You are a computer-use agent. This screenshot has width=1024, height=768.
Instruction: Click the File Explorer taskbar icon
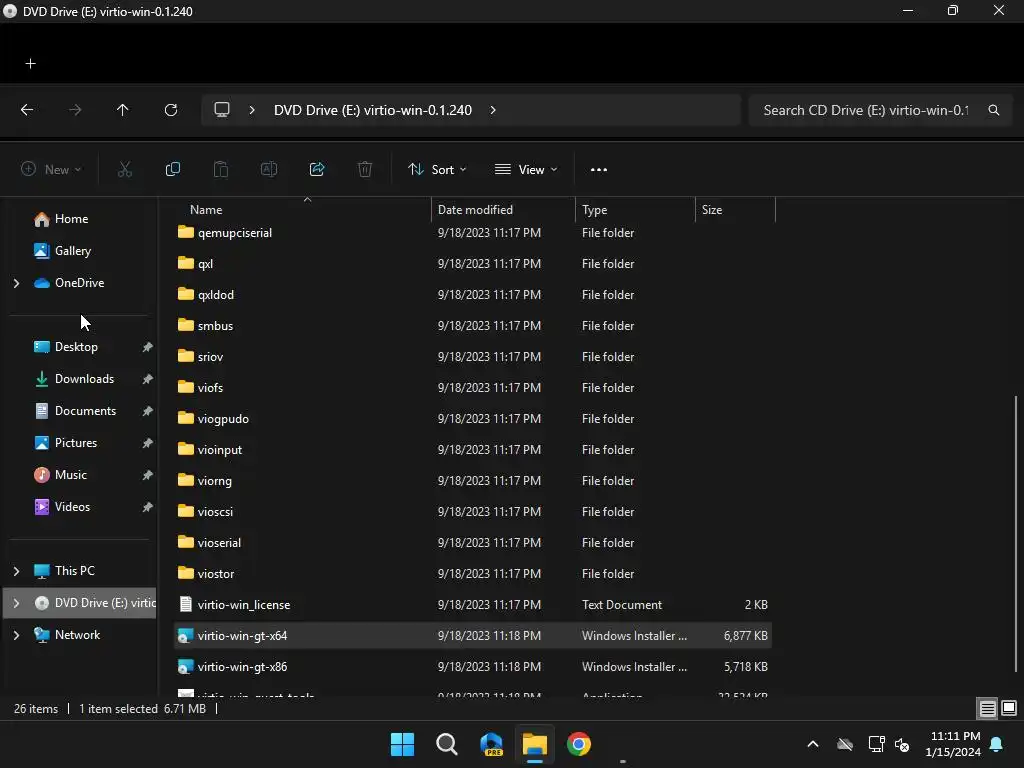point(535,744)
